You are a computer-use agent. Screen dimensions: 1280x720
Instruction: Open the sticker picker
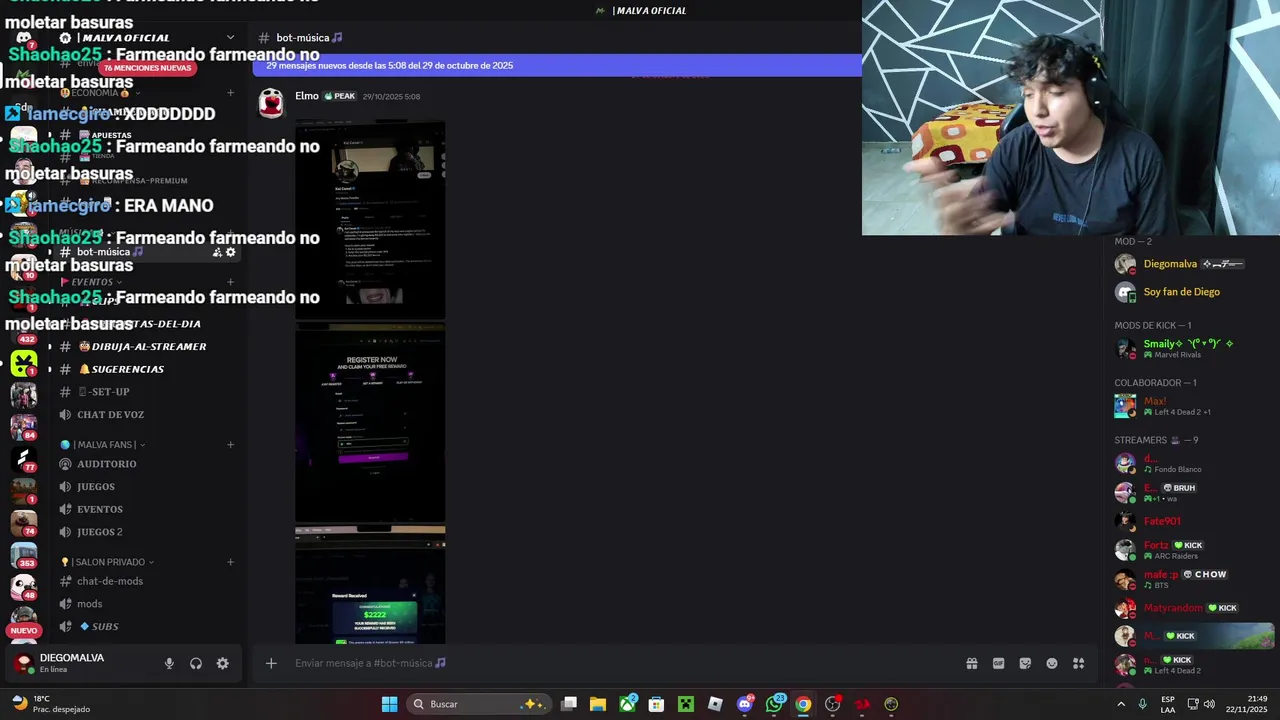(x=1025, y=663)
